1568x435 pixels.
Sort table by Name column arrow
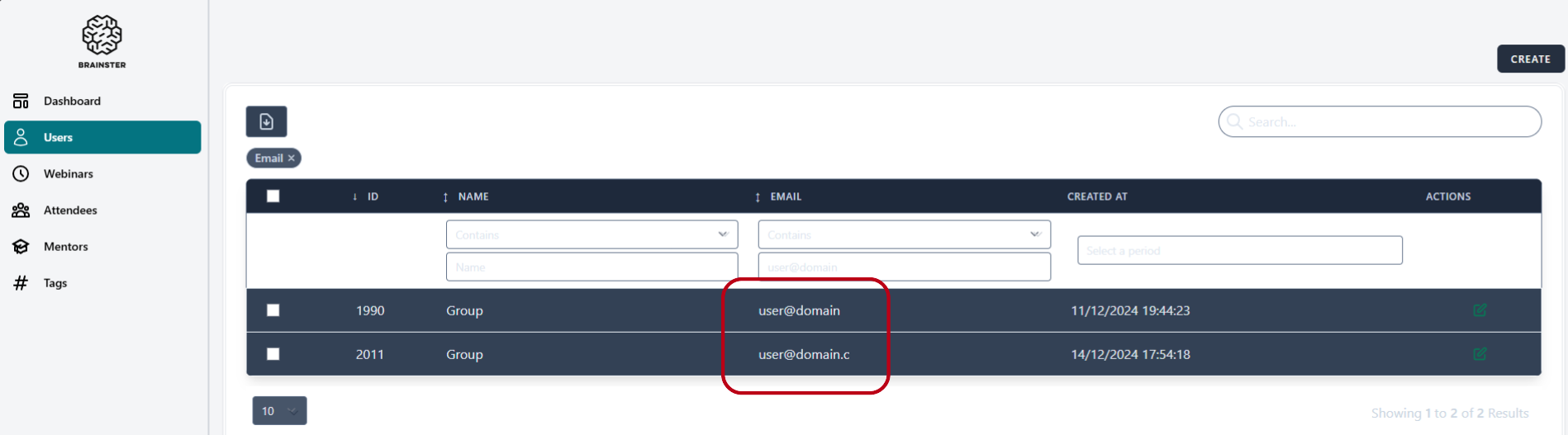tap(445, 196)
